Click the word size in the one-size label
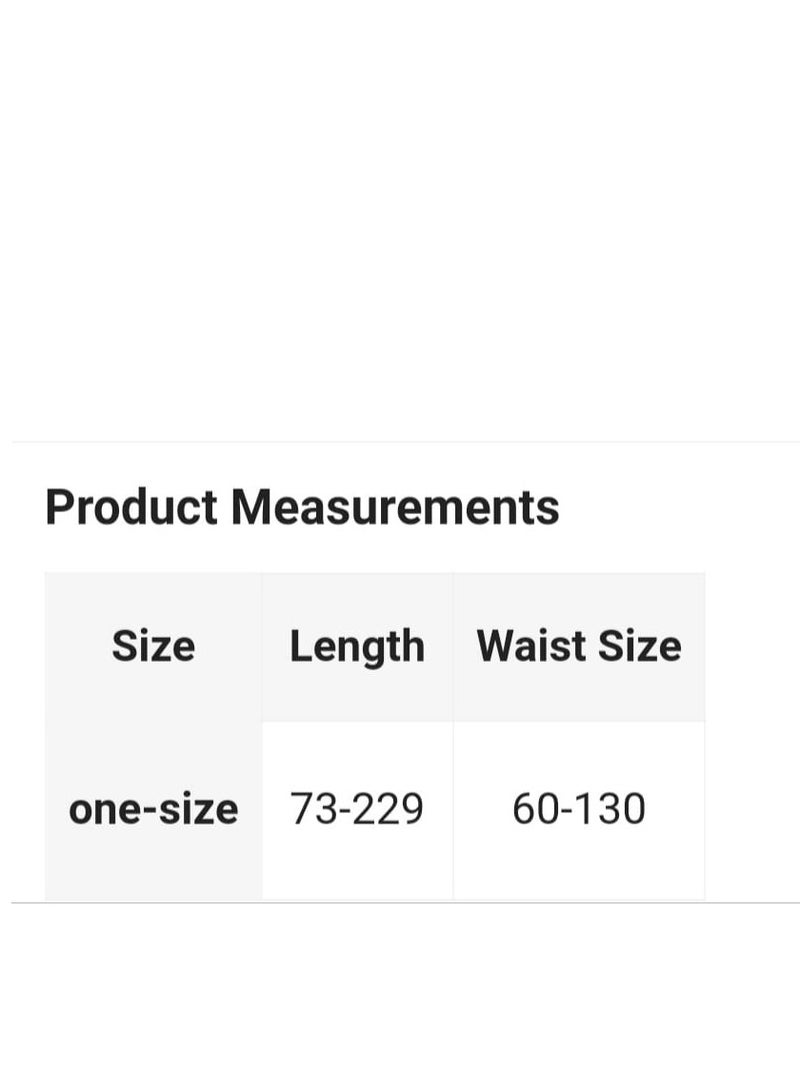 click(x=195, y=808)
